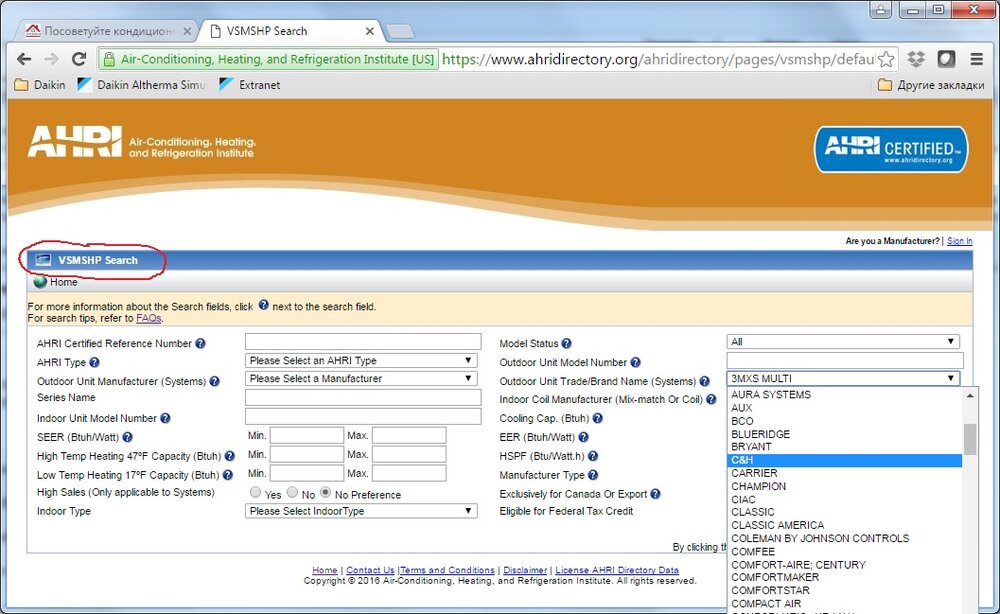Image resolution: width=1000 pixels, height=614 pixels.
Task: Open the FAQs link
Action: click(x=148, y=318)
